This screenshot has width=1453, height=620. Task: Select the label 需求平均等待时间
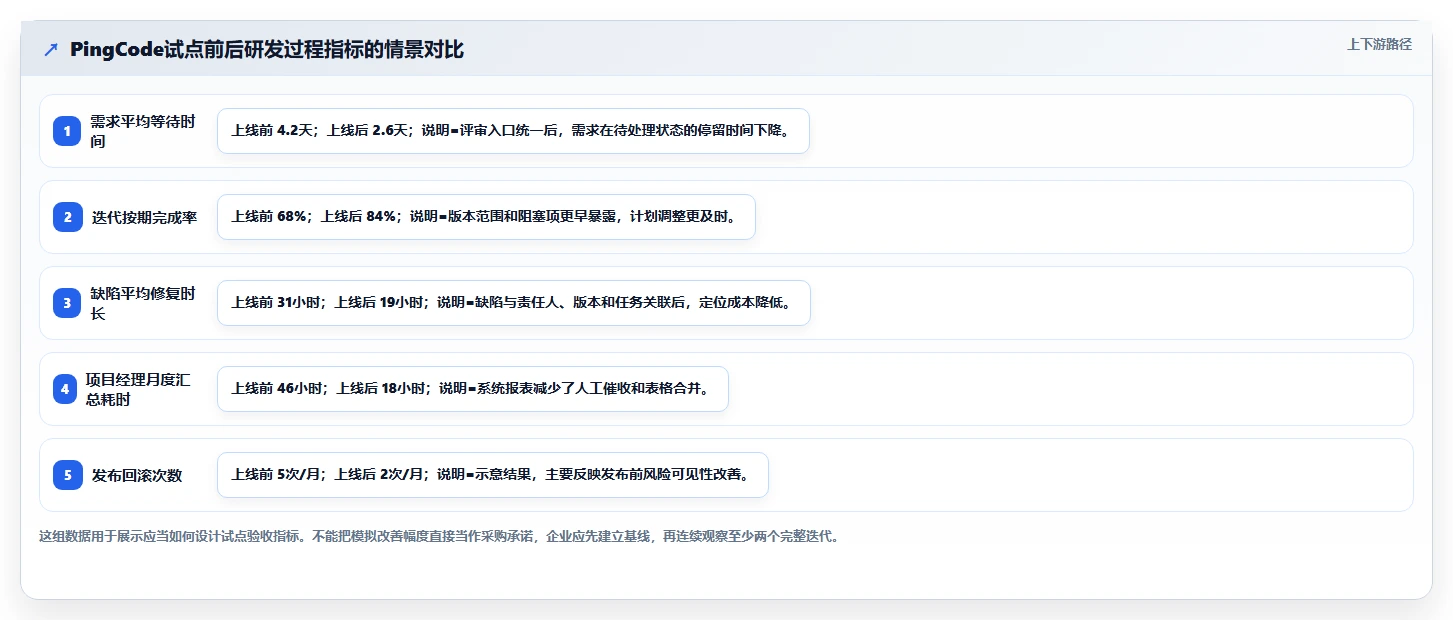(x=143, y=131)
